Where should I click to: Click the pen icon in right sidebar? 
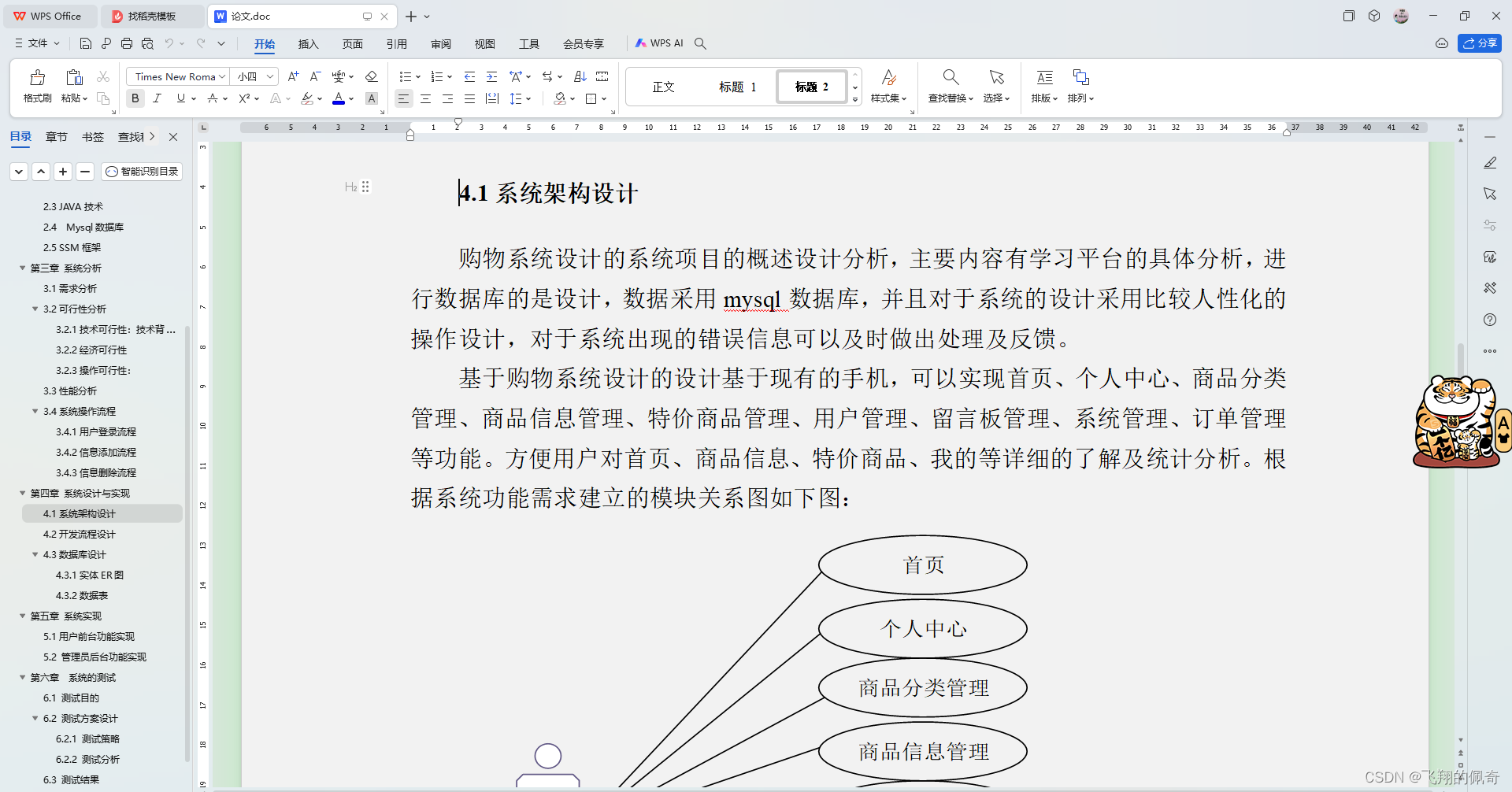tap(1490, 163)
